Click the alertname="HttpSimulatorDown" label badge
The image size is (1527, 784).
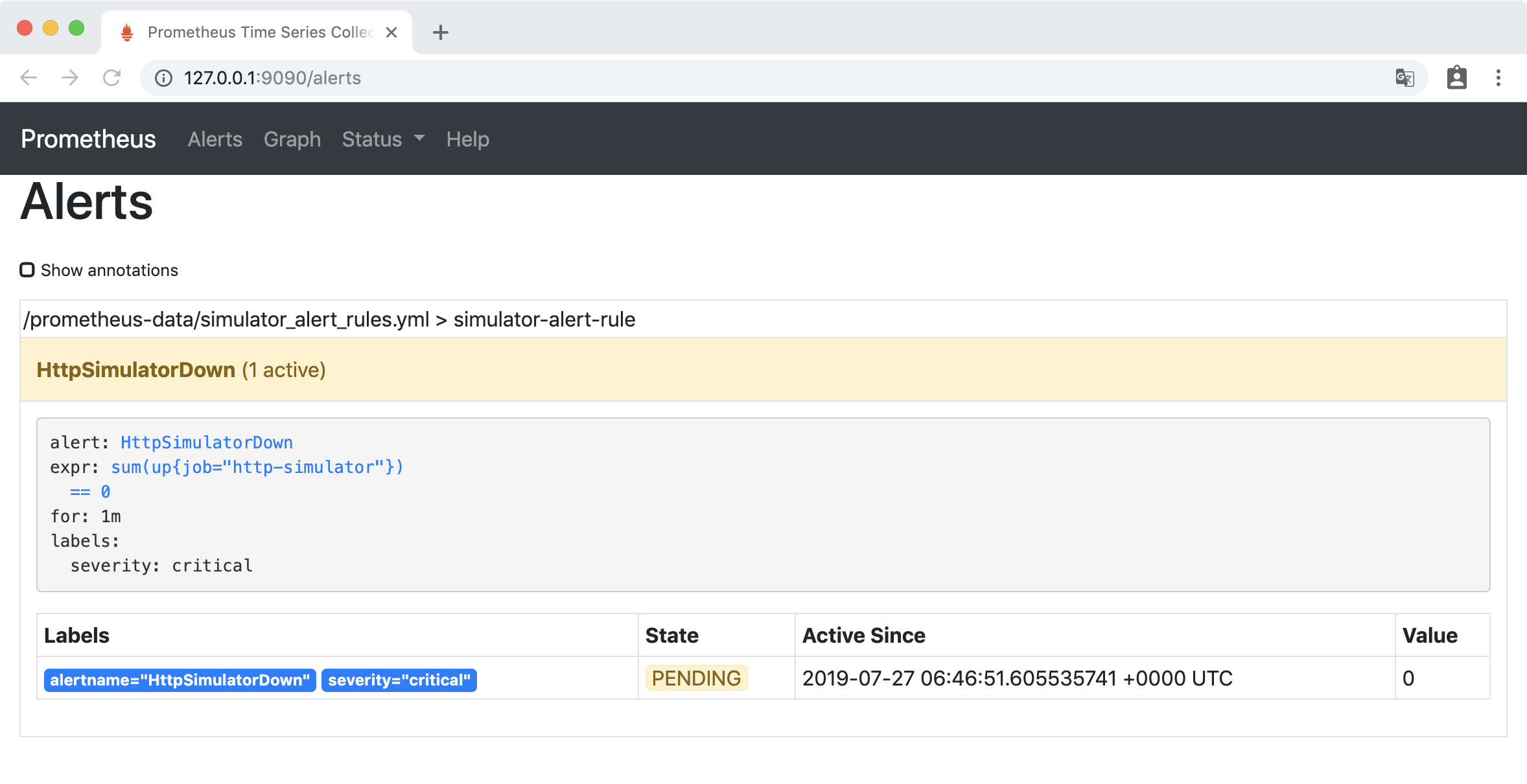click(180, 680)
